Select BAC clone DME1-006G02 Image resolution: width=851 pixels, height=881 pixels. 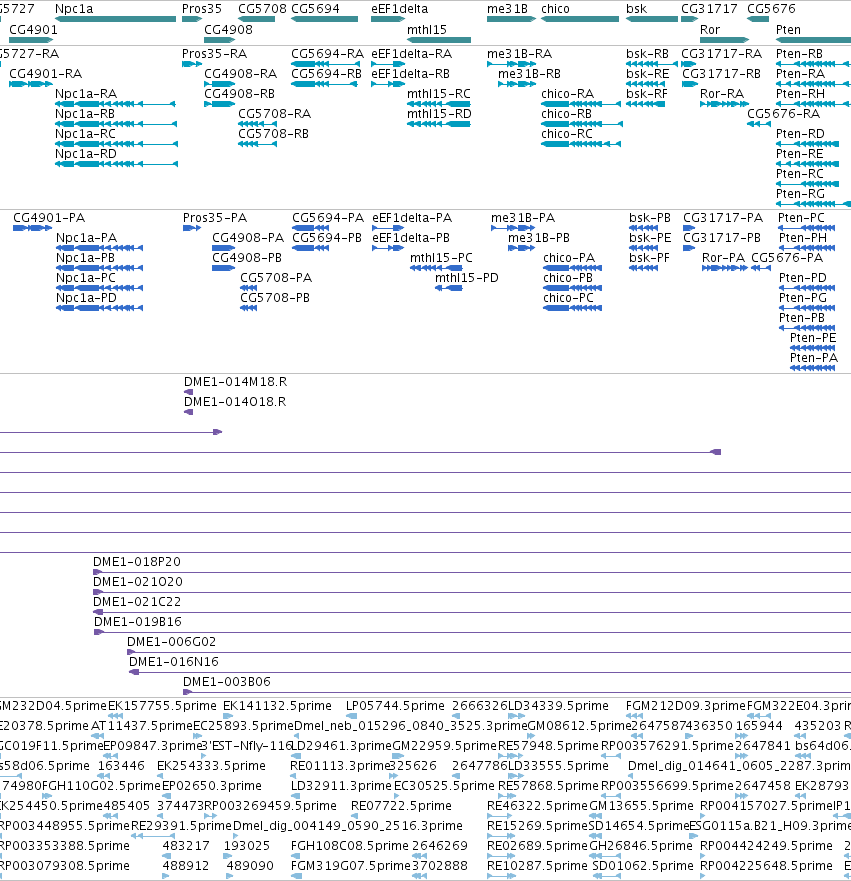click(x=171, y=642)
